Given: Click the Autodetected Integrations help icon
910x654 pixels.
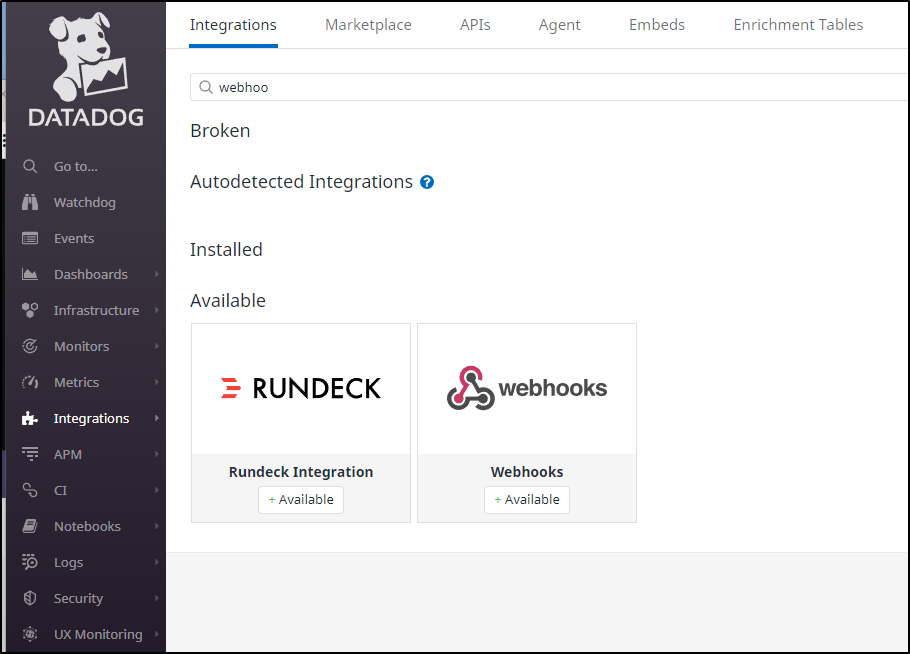Looking at the screenshot, I should 427,182.
